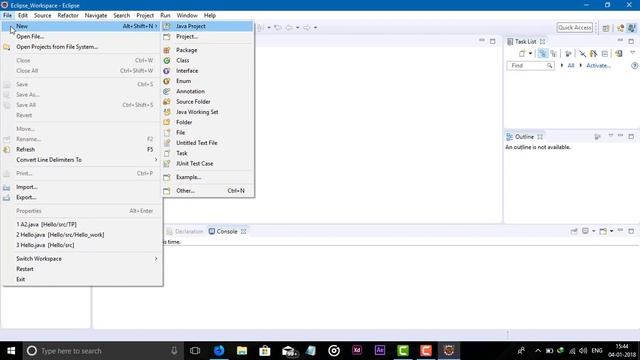This screenshot has height=360, width=640.
Task: Open File Explorer from the taskbar
Action: [242, 351]
